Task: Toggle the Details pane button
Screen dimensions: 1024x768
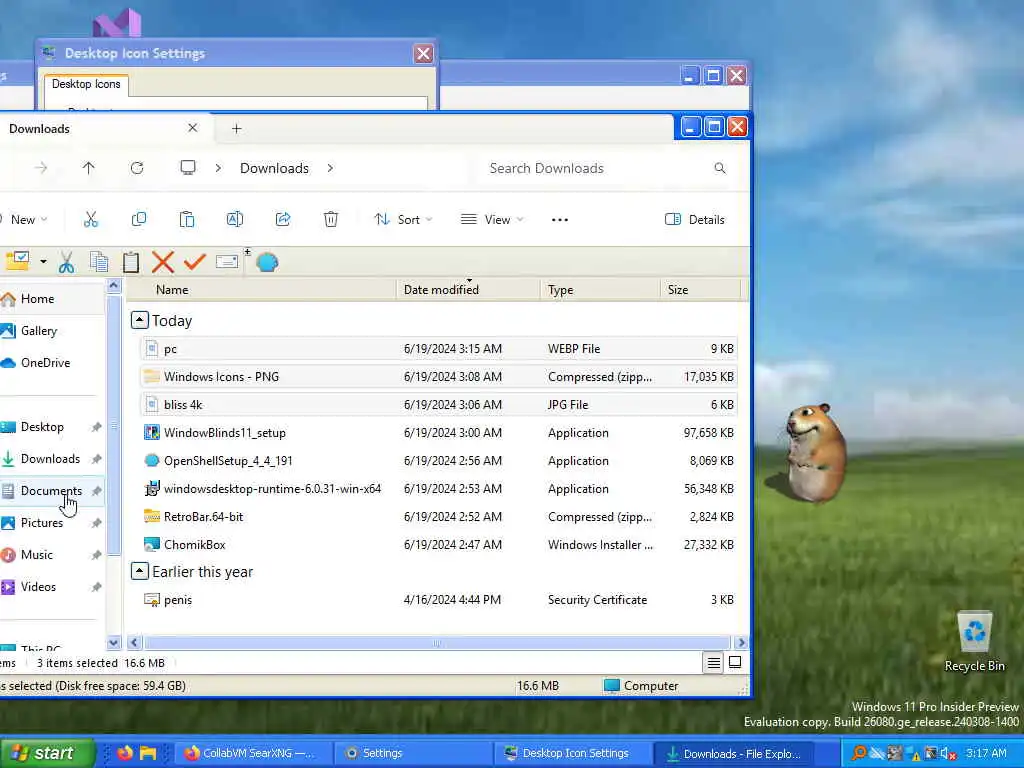Action: [x=694, y=219]
